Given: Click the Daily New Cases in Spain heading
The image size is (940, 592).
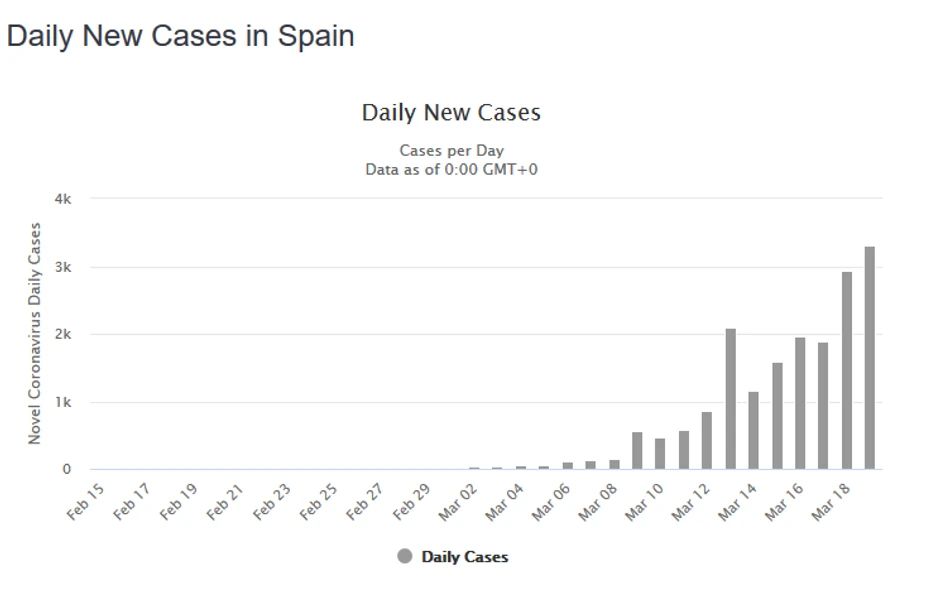Looking at the screenshot, I should click(181, 36).
